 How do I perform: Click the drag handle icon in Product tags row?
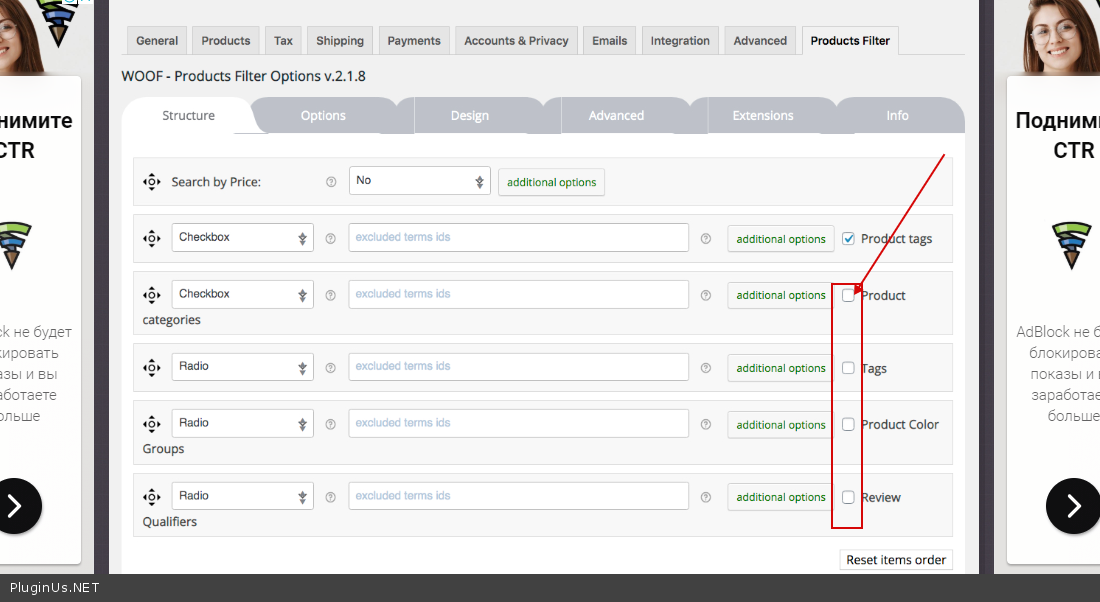click(x=151, y=239)
